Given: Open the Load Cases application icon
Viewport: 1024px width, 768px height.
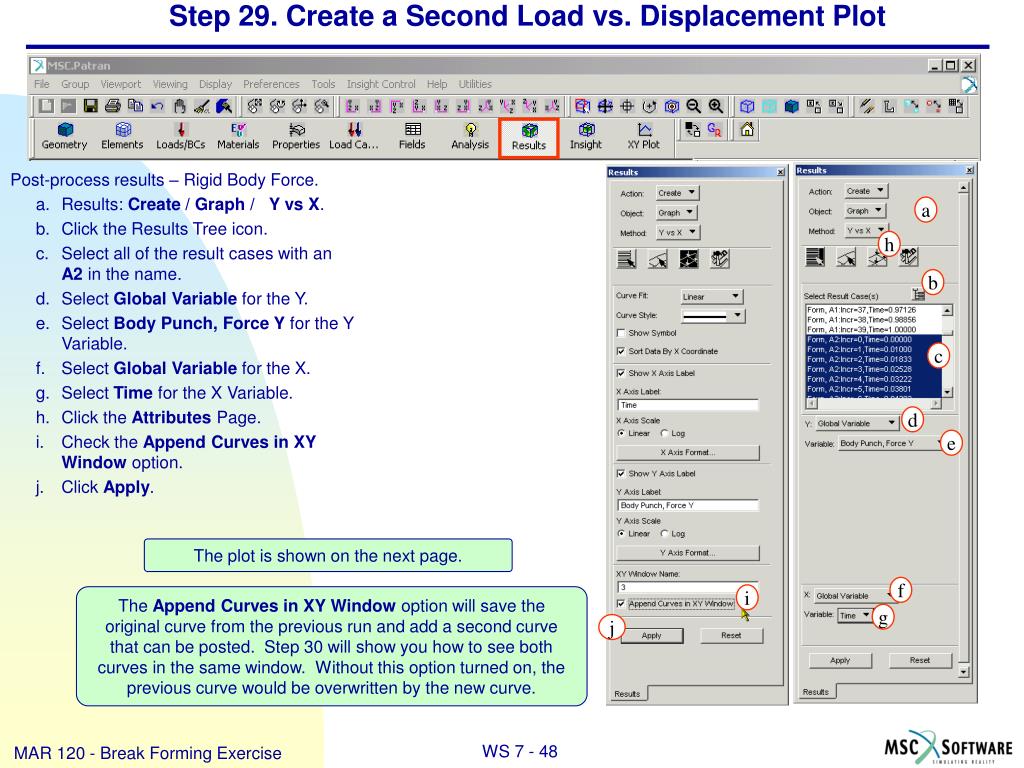Looking at the screenshot, I should click(353, 136).
